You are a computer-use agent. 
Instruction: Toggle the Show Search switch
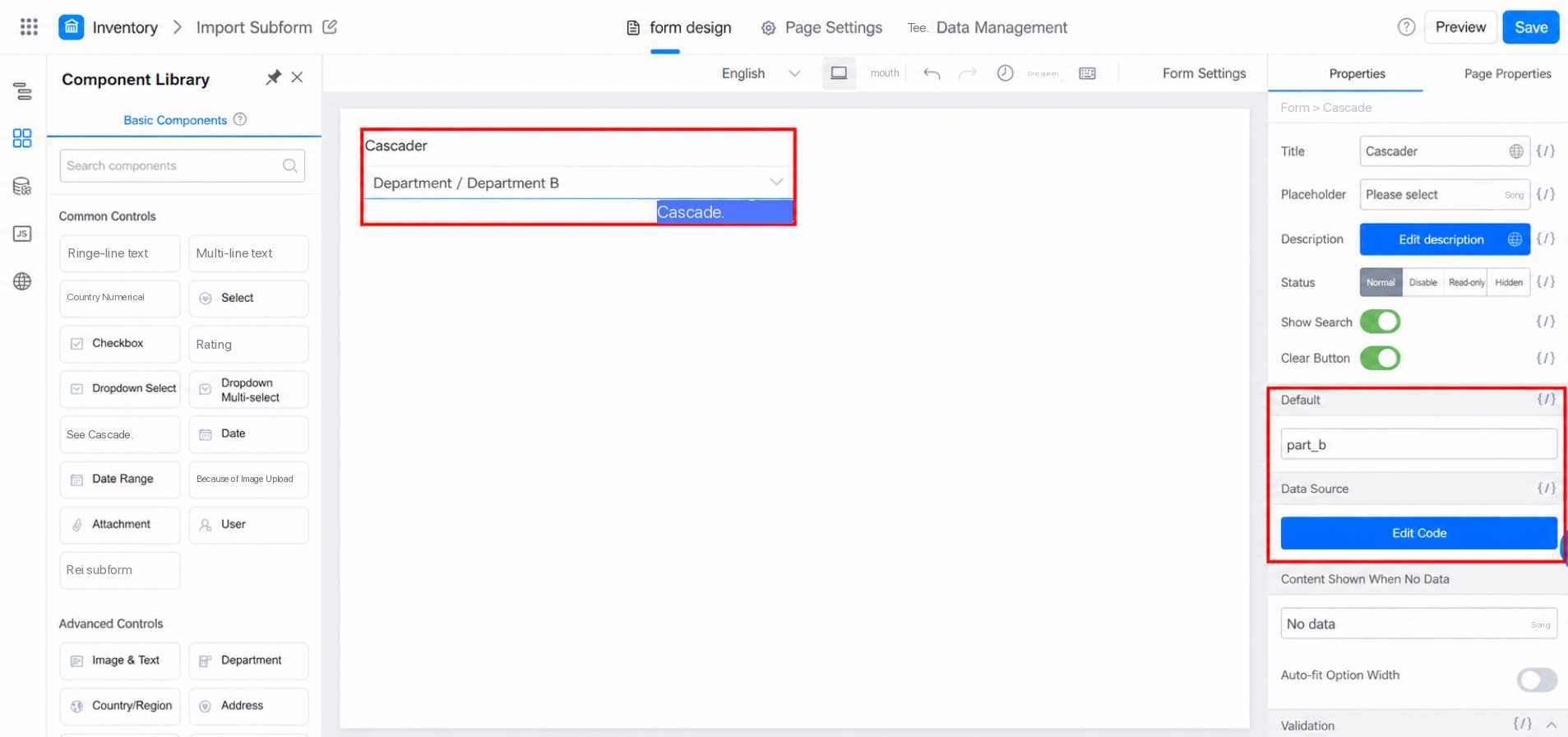coord(1380,322)
